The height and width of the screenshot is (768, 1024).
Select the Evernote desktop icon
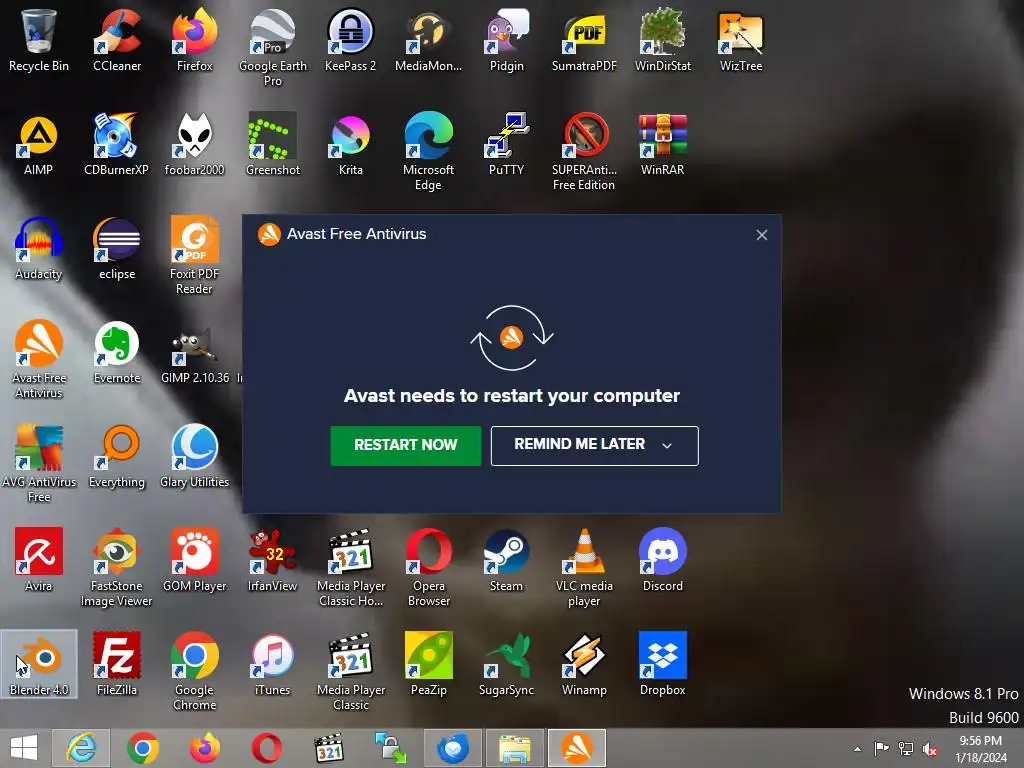point(117,353)
